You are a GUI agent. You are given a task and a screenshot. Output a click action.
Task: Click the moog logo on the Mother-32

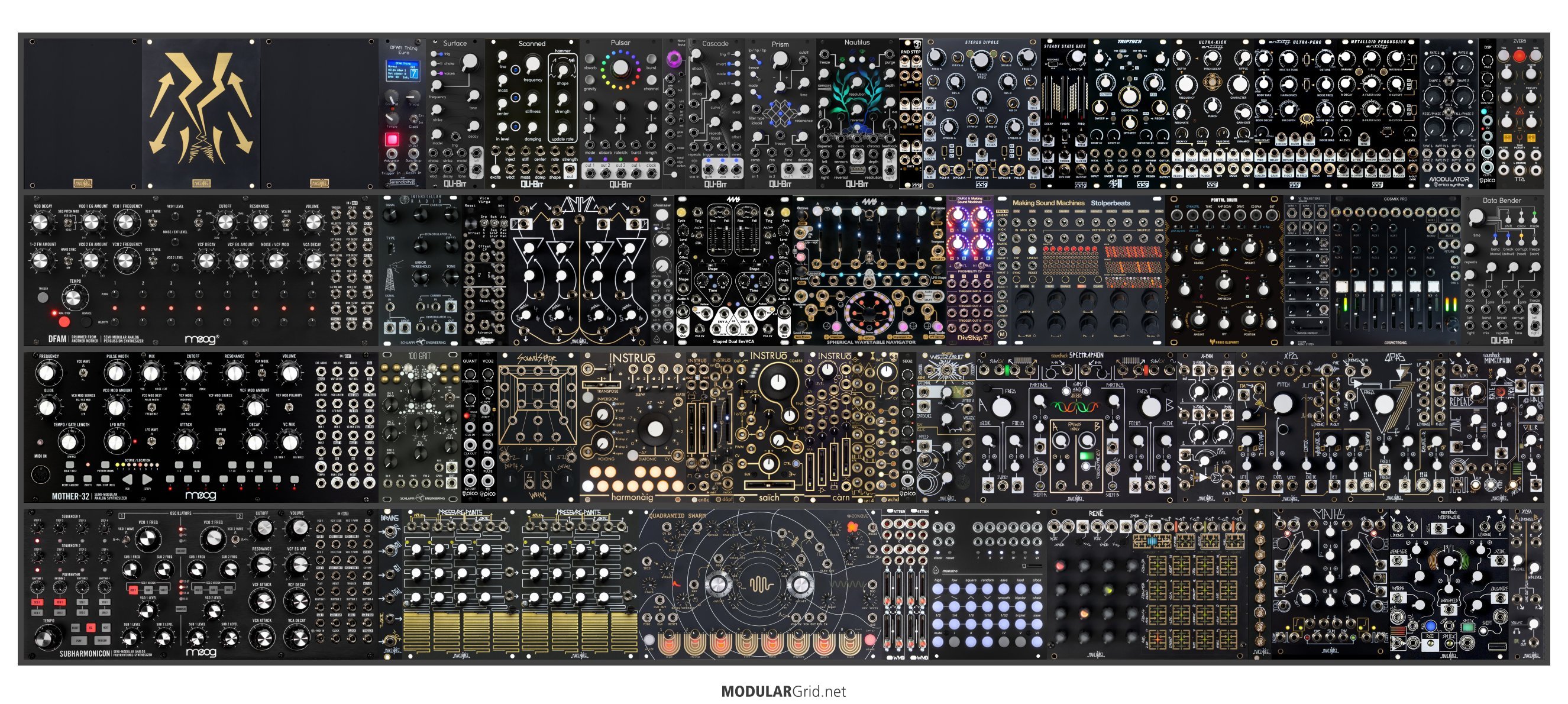201,496
